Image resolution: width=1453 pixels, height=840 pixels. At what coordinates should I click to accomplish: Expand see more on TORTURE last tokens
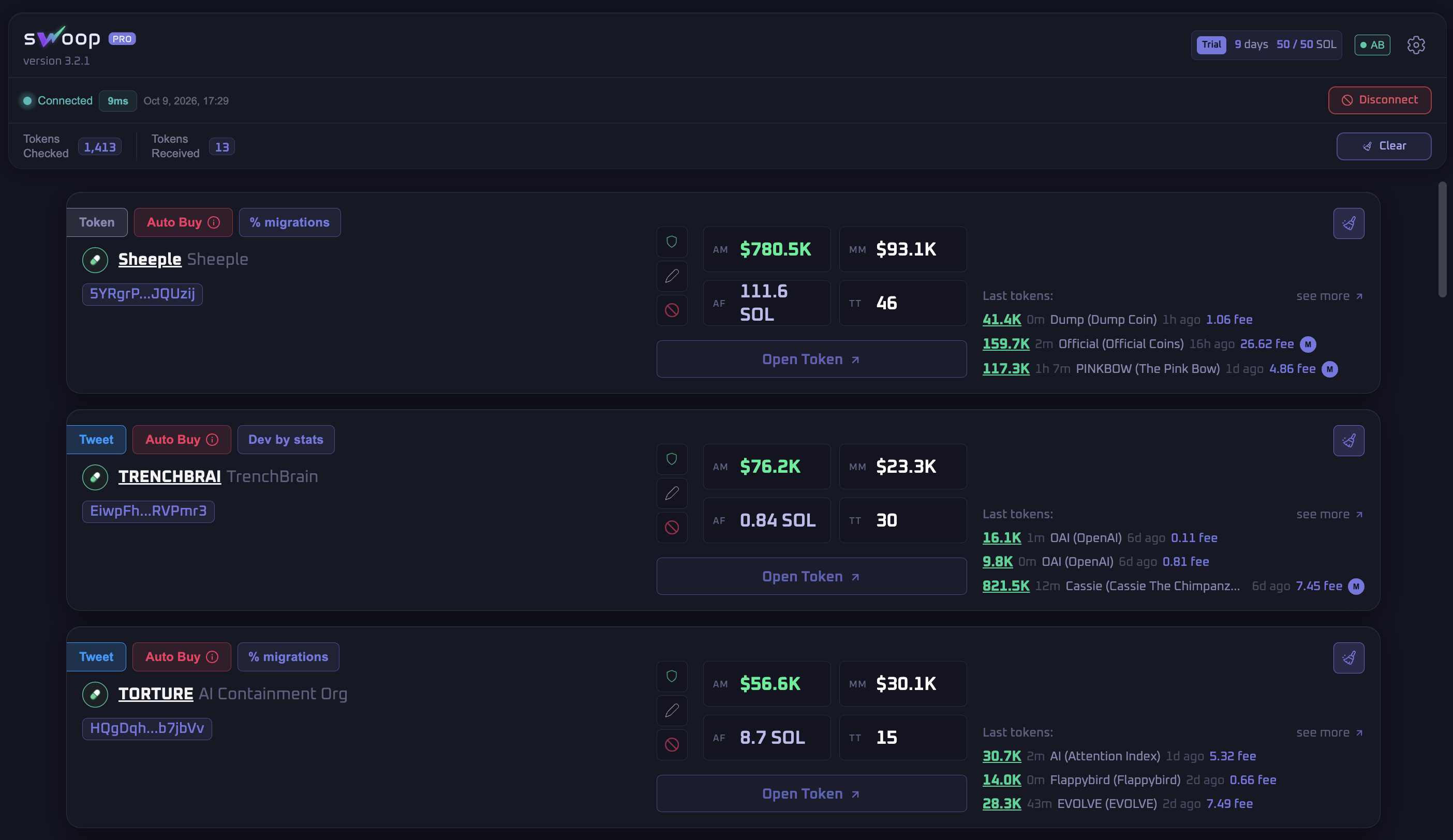click(x=1330, y=733)
